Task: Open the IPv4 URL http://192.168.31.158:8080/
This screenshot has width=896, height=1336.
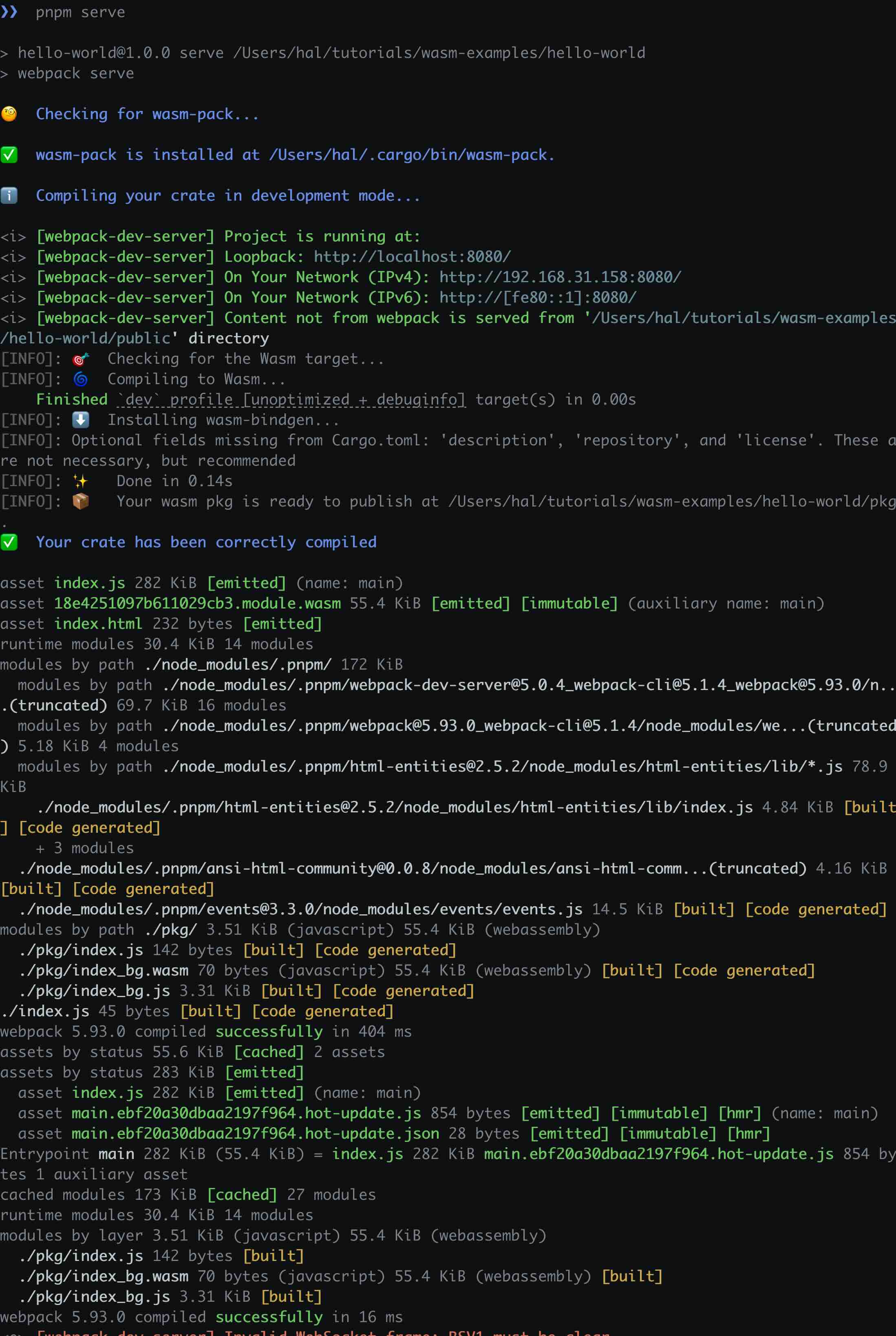Action: (560, 277)
